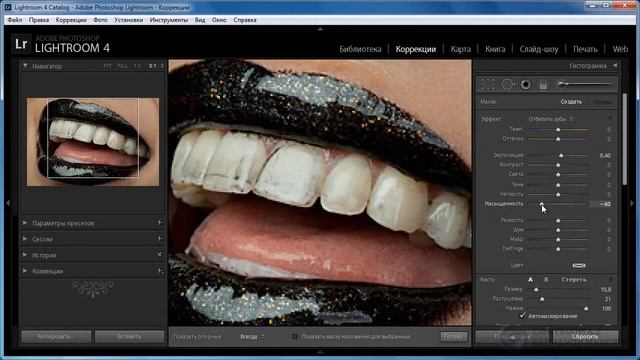Open the Вид menu
This screenshot has height=360, width=640.
click(x=200, y=20)
